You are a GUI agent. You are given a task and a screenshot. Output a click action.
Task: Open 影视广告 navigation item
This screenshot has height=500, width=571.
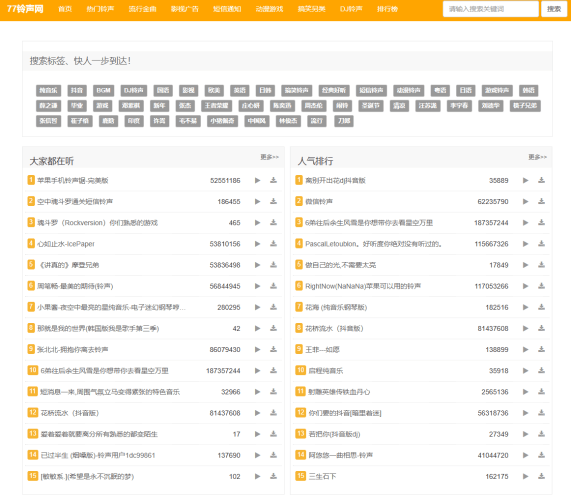(185, 9)
